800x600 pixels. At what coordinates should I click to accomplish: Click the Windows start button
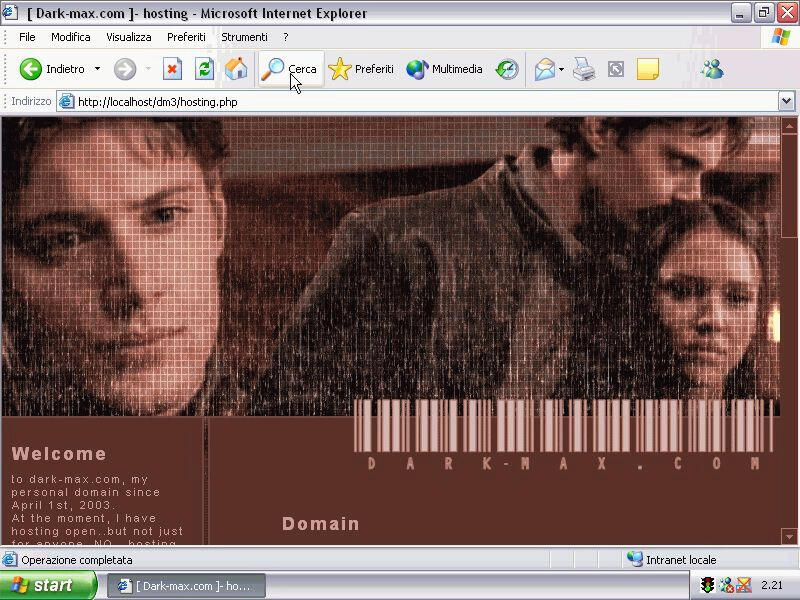coord(48,585)
